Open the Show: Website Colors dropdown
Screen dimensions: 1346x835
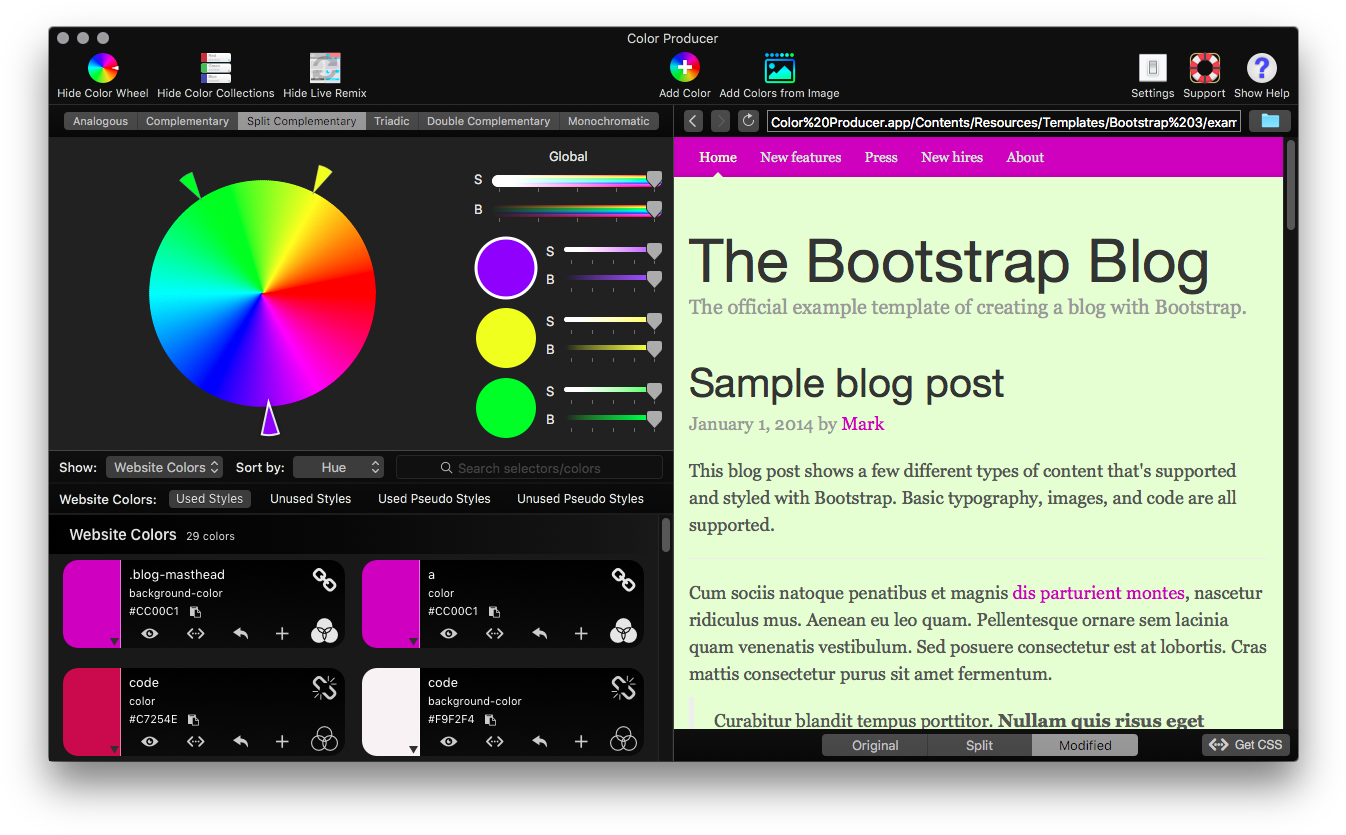(165, 467)
